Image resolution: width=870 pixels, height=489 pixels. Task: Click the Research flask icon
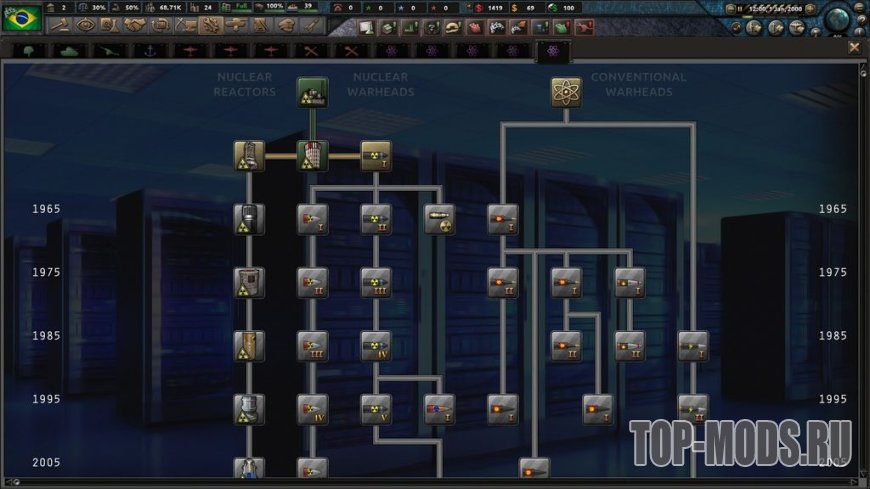coord(110,25)
